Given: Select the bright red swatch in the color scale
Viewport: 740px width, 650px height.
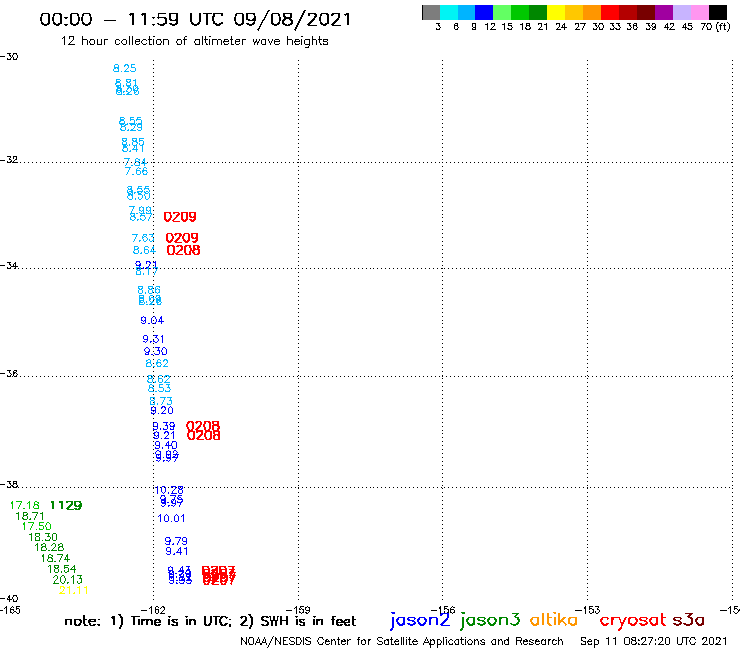Looking at the screenshot, I should click(x=610, y=12).
